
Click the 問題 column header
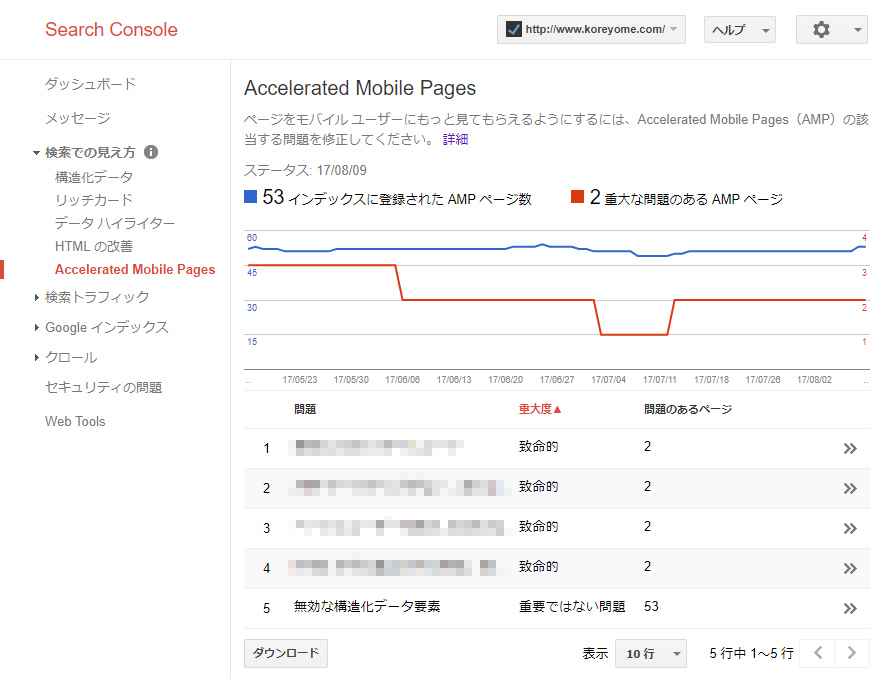click(x=305, y=409)
